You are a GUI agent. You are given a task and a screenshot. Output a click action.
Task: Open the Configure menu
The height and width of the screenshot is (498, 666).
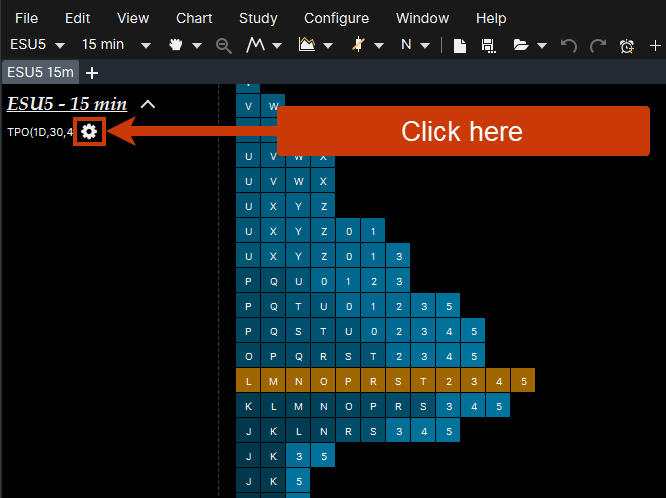336,18
